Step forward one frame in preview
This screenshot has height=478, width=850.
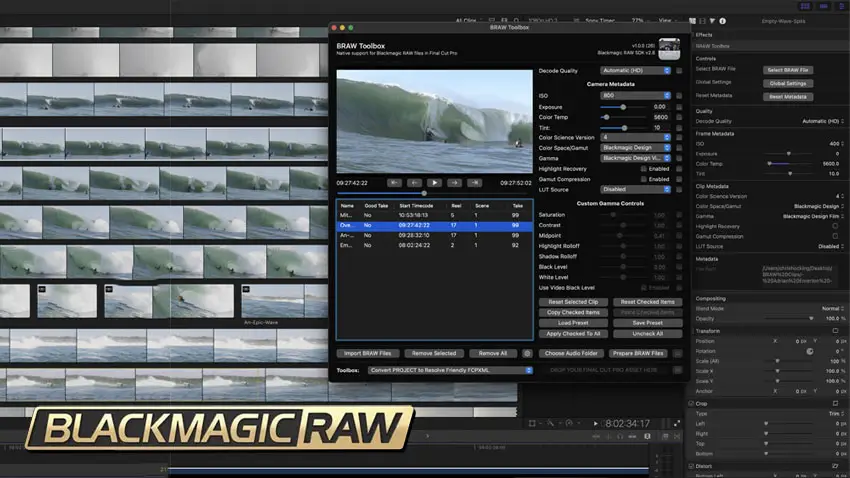click(x=454, y=183)
